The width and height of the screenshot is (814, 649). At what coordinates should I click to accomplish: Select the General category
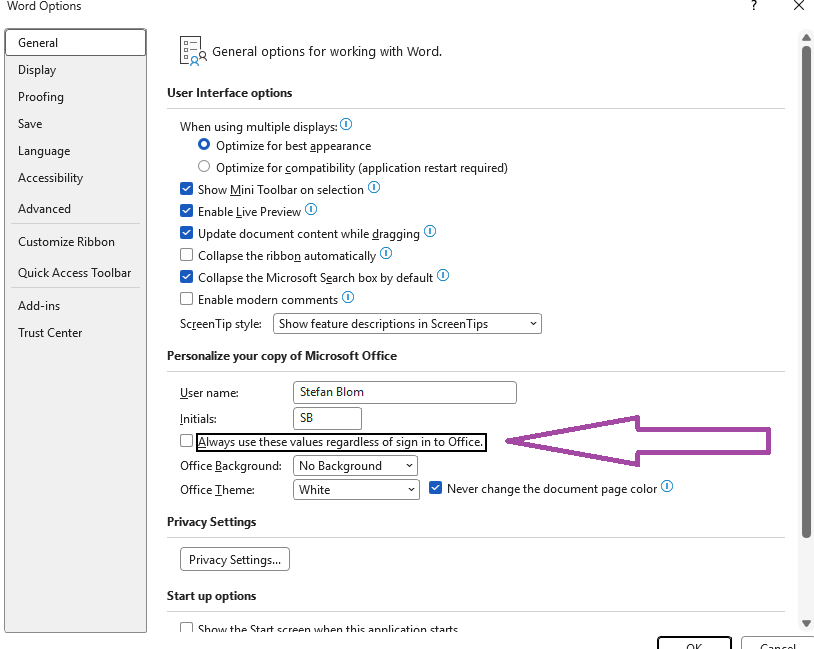(x=76, y=43)
